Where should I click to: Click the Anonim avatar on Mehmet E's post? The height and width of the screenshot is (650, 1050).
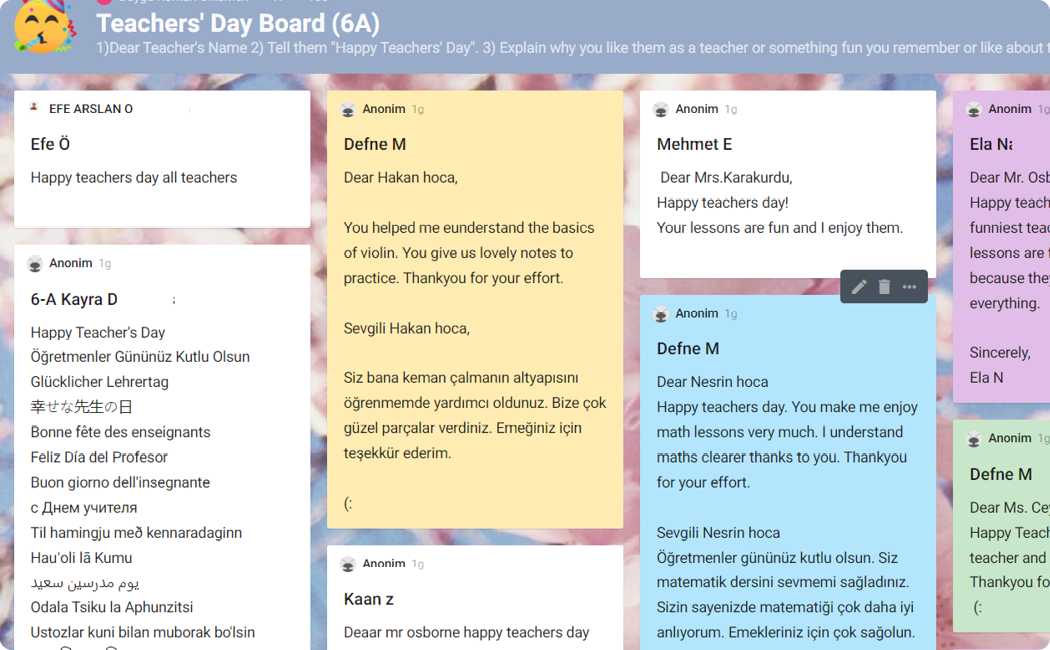(x=661, y=109)
